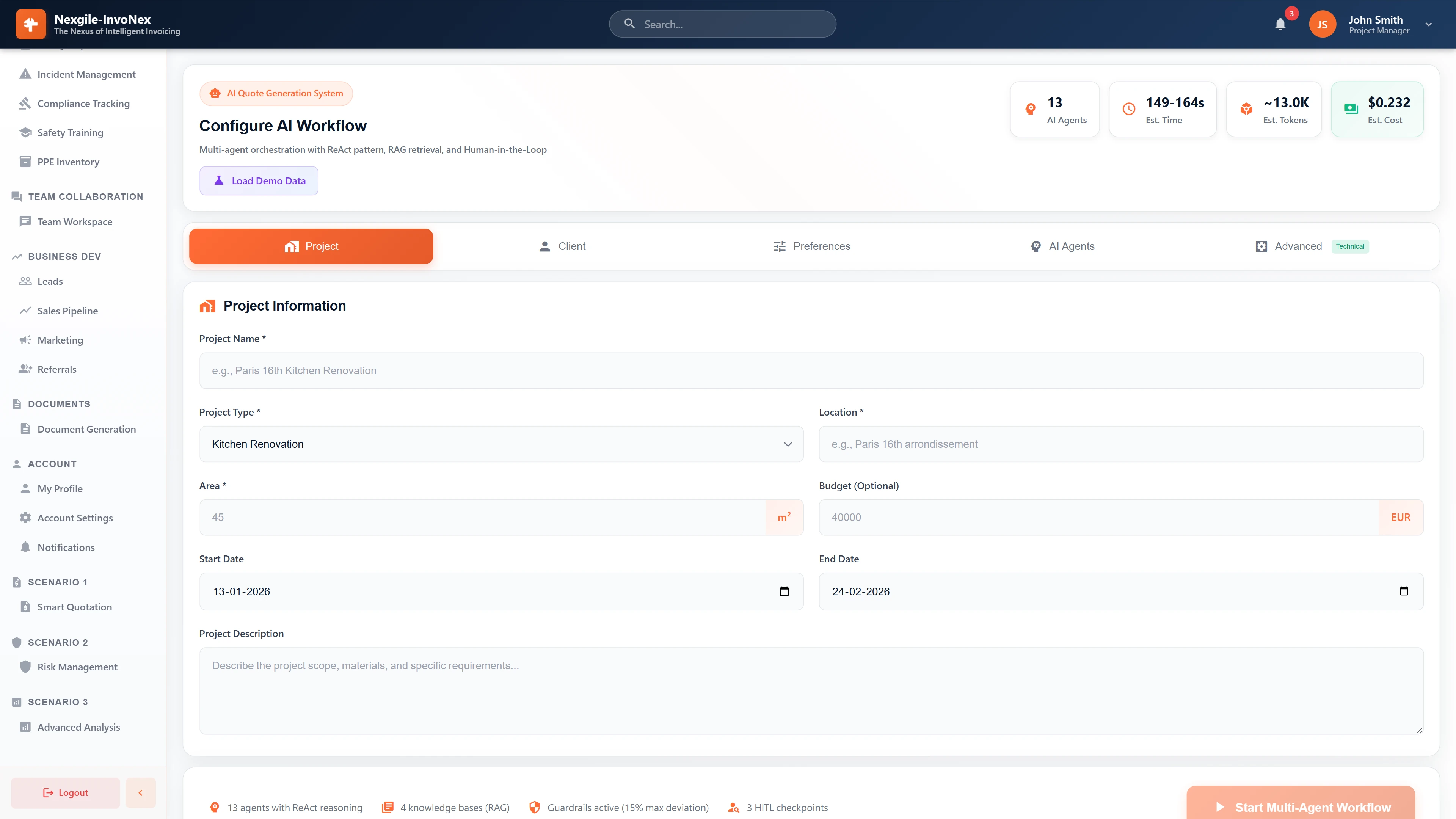The width and height of the screenshot is (1456, 819).
Task: Click the PPE Inventory icon
Action: click(25, 161)
